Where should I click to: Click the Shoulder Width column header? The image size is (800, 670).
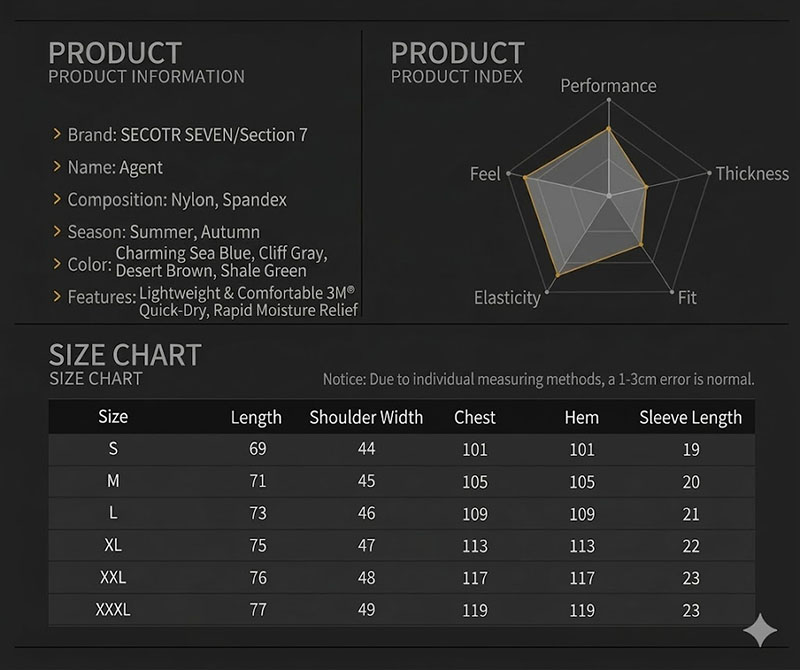pos(366,418)
